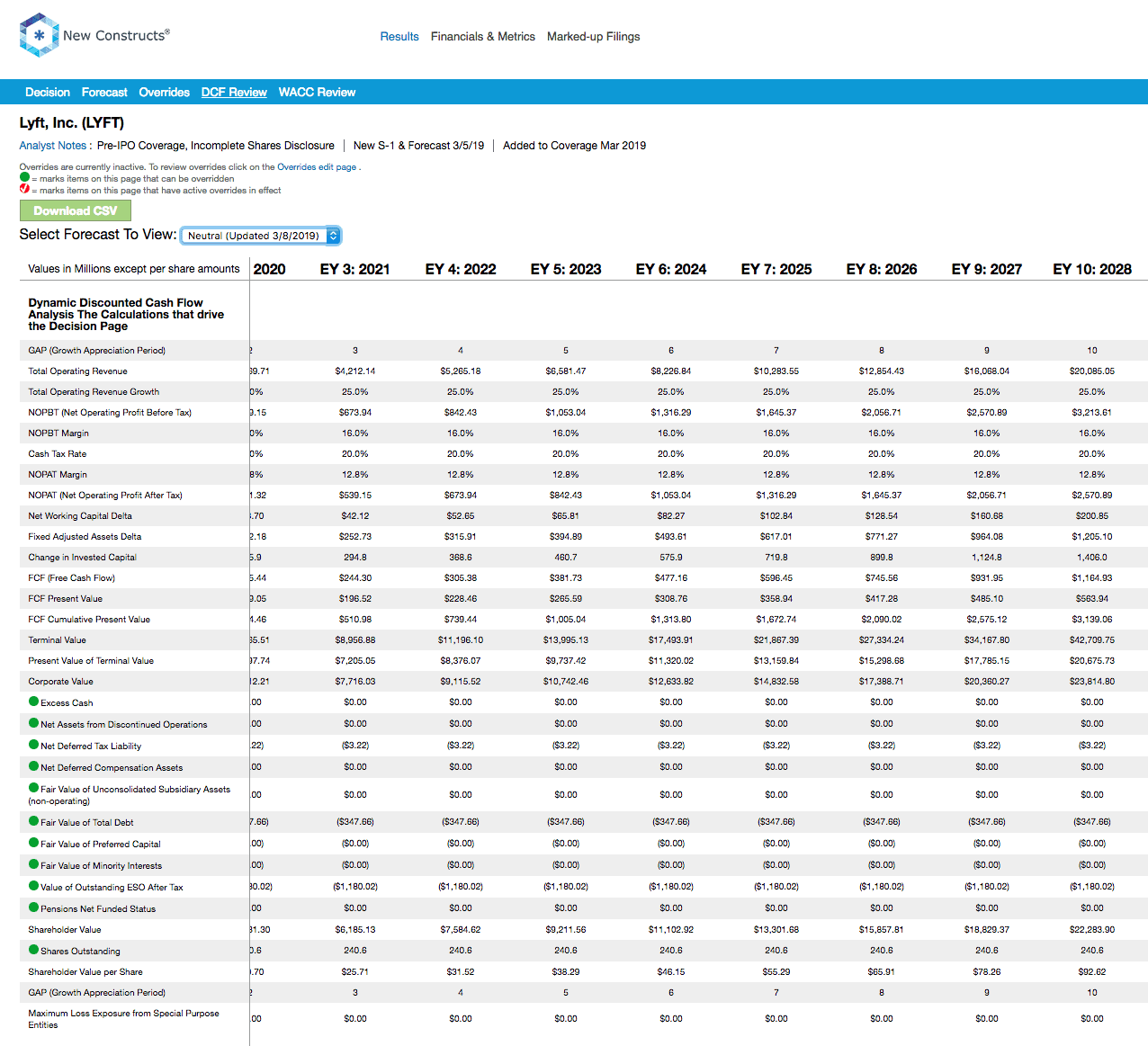The image size is (1148, 1046).
Task: Click the Lyft, Inc. (LYFT) heading
Action: click(72, 122)
